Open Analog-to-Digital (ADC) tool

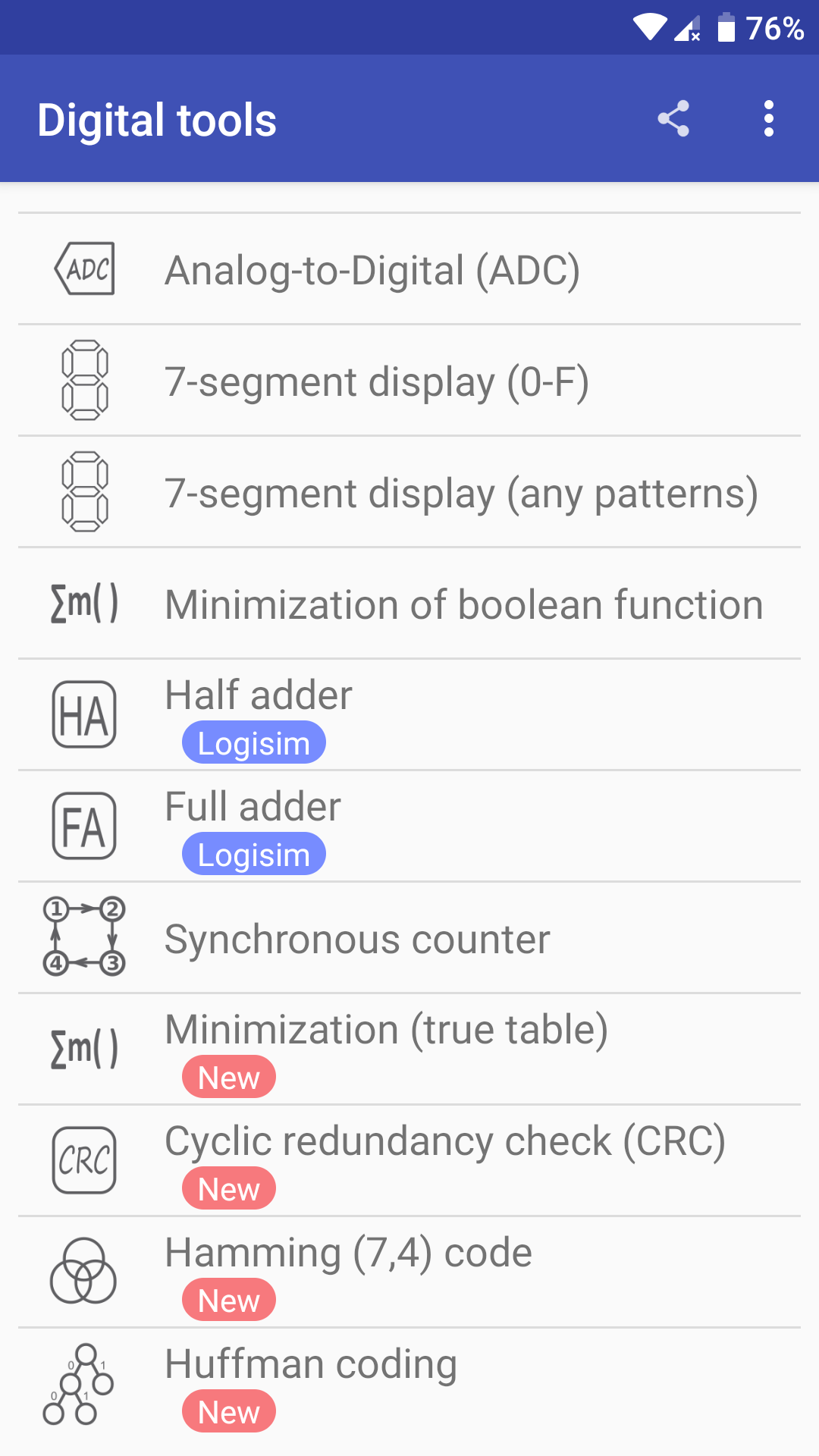tap(372, 271)
